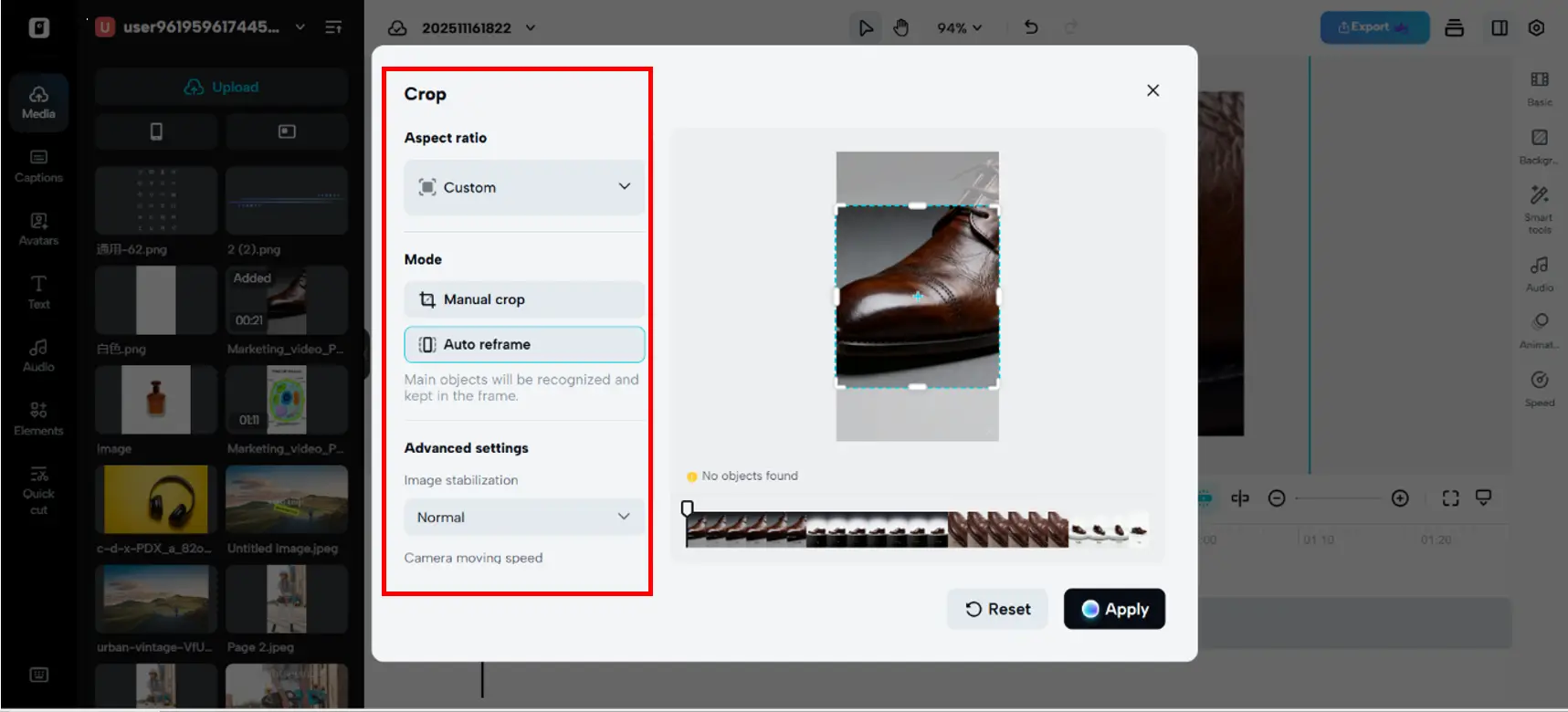Click the Export button
This screenshot has width=1568, height=712.
pyautogui.click(x=1374, y=27)
